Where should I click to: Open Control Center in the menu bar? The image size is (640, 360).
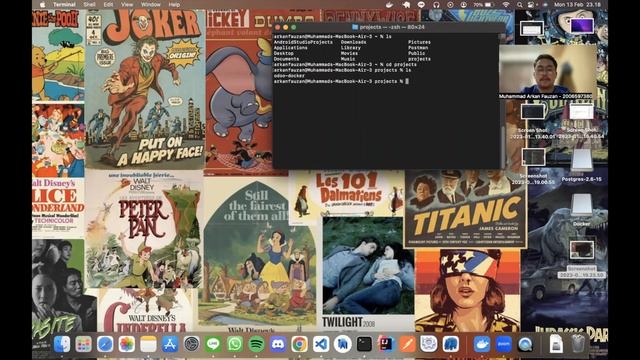tap(531, 4)
